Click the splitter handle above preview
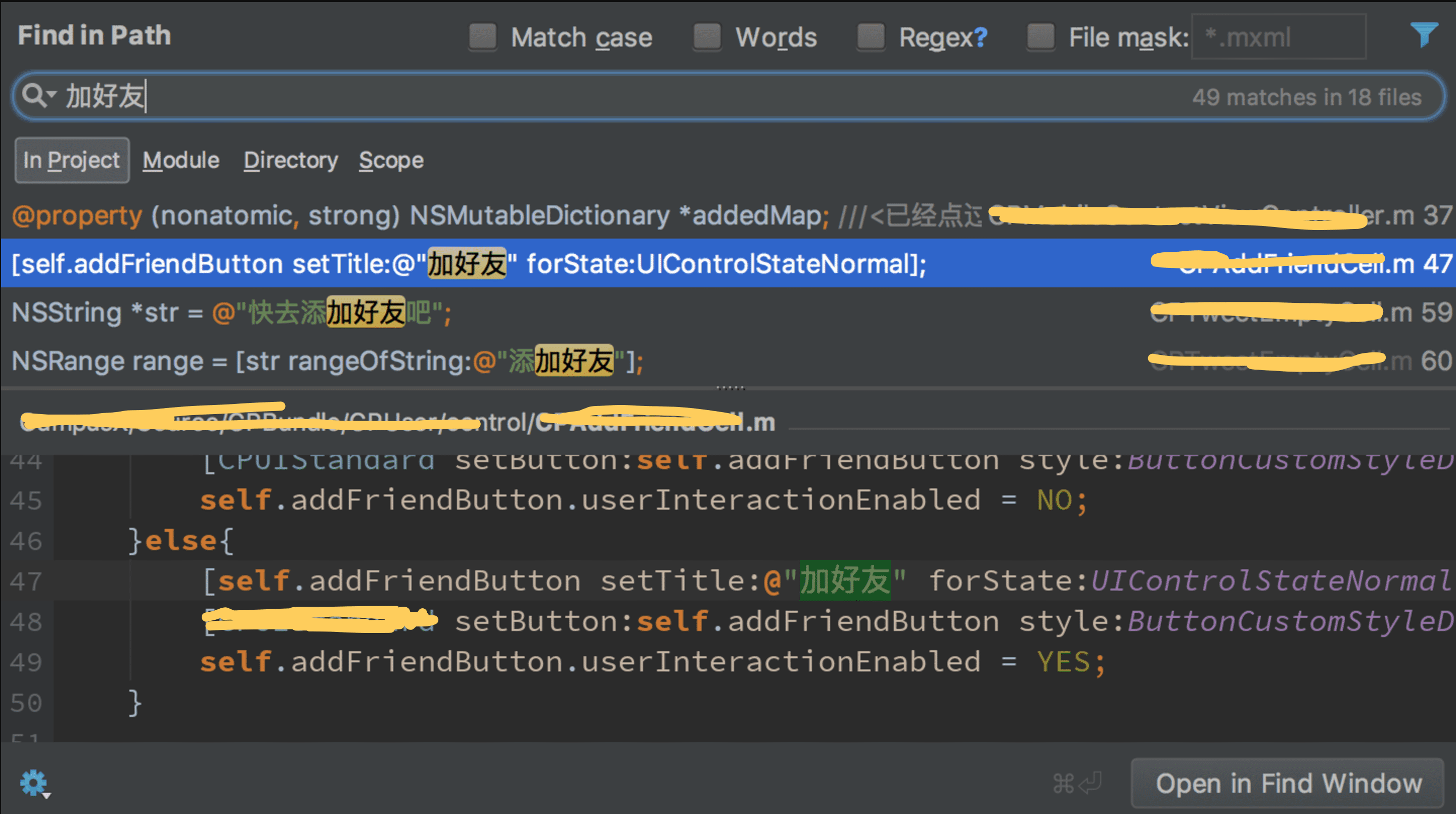This screenshot has height=814, width=1456. pyautogui.click(x=730, y=388)
